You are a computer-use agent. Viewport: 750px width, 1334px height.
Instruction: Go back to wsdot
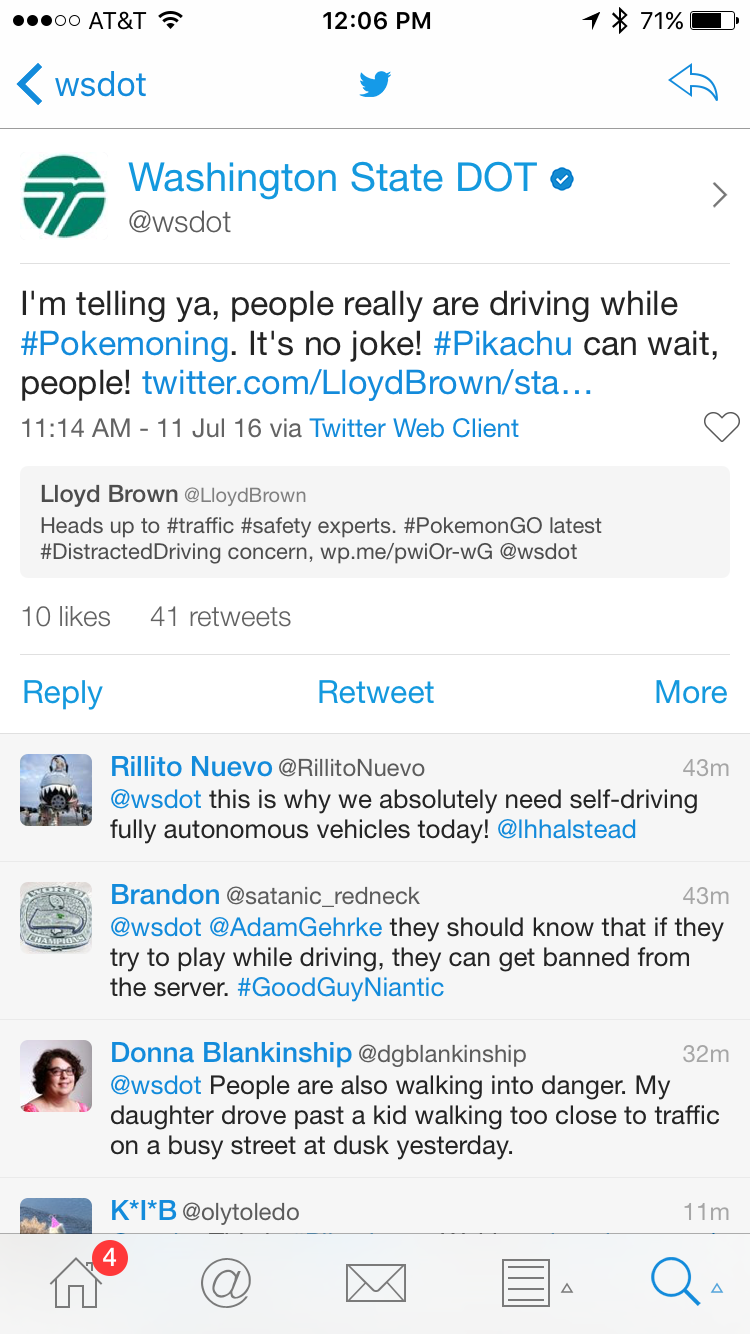point(82,84)
